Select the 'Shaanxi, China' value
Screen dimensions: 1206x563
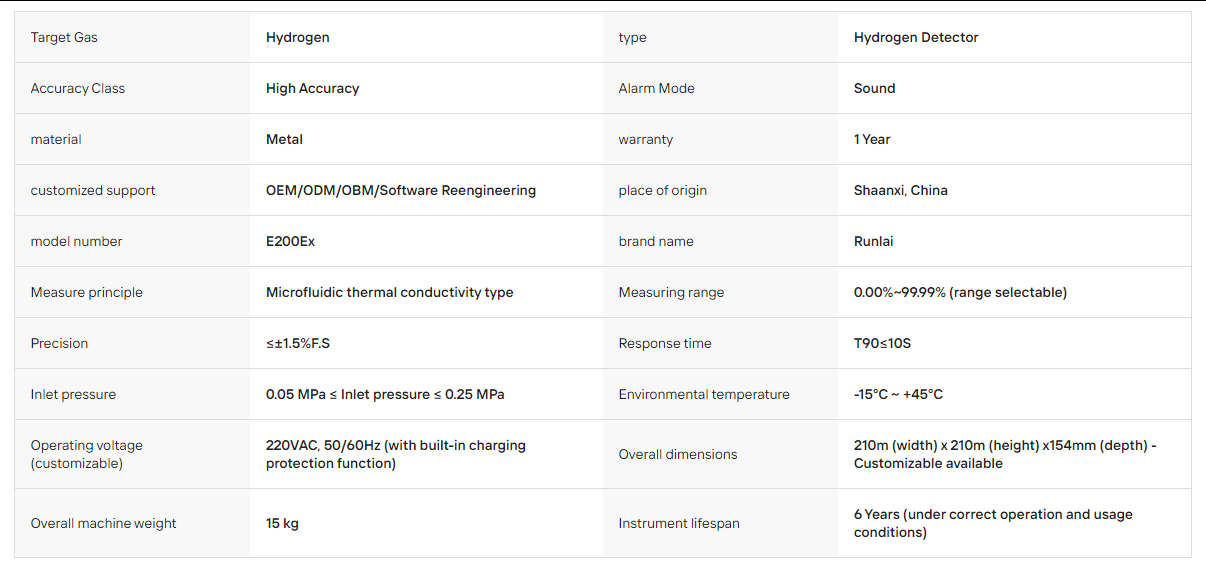[x=901, y=190]
